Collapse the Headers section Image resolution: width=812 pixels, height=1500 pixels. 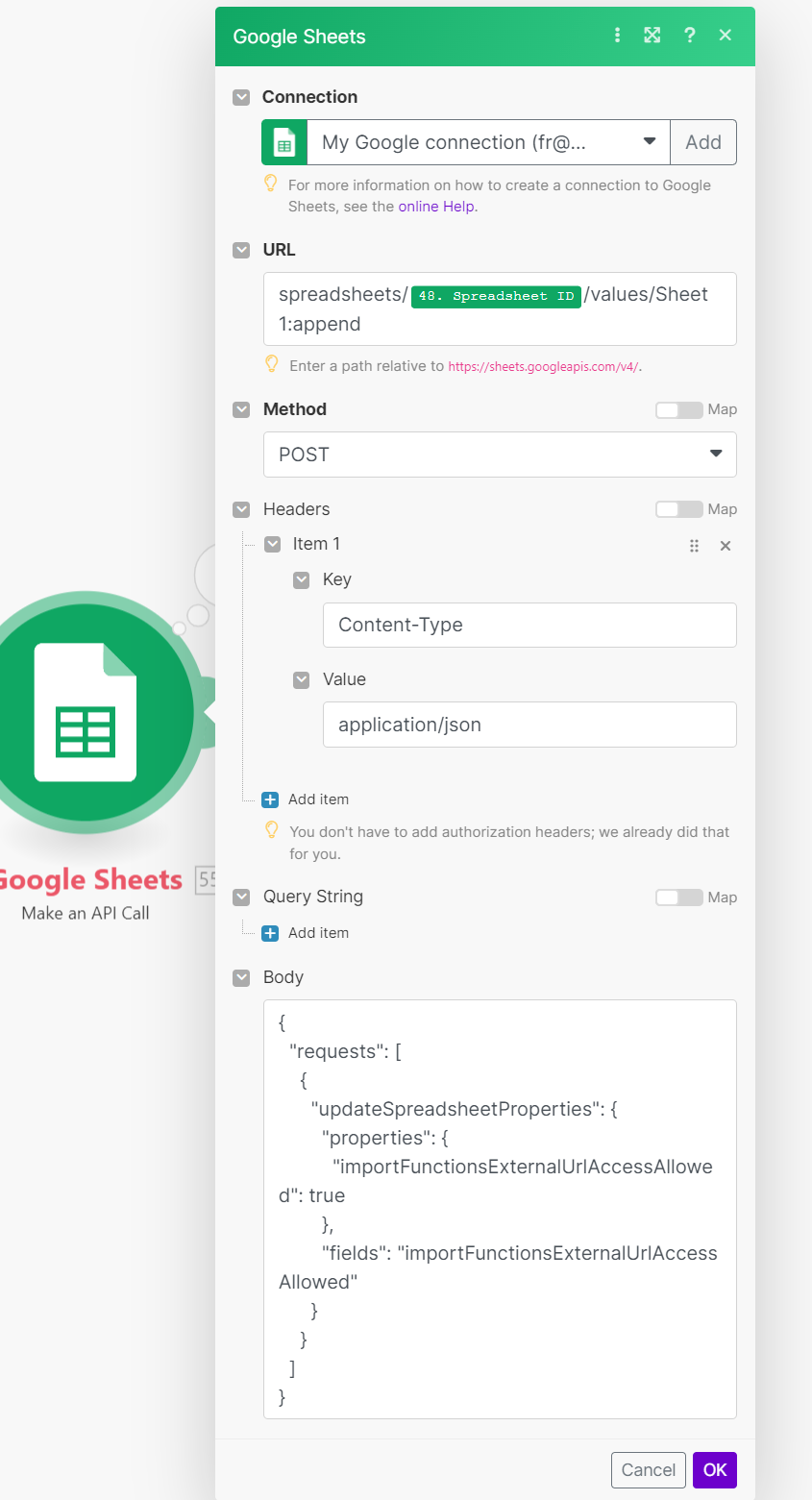point(241,509)
